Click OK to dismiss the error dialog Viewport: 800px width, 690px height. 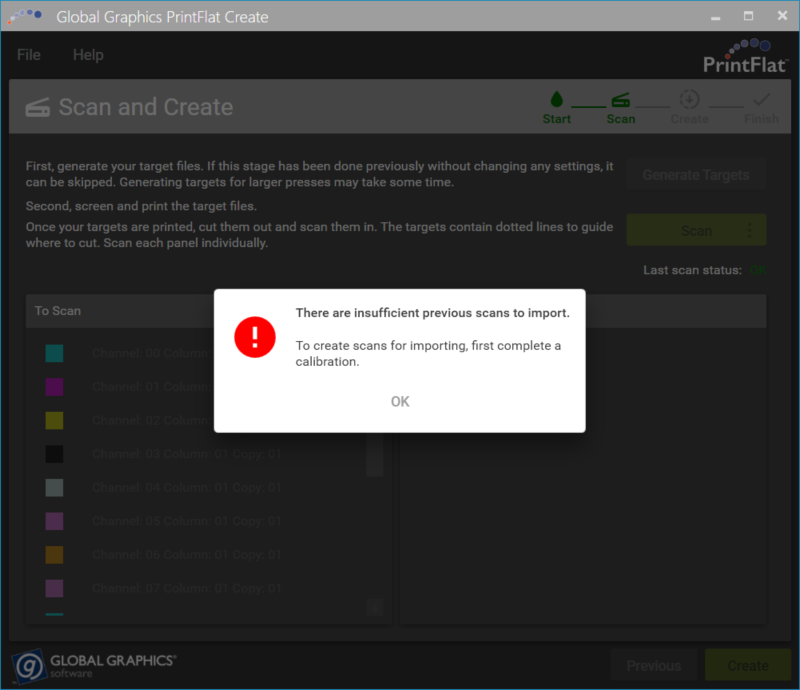pos(400,401)
